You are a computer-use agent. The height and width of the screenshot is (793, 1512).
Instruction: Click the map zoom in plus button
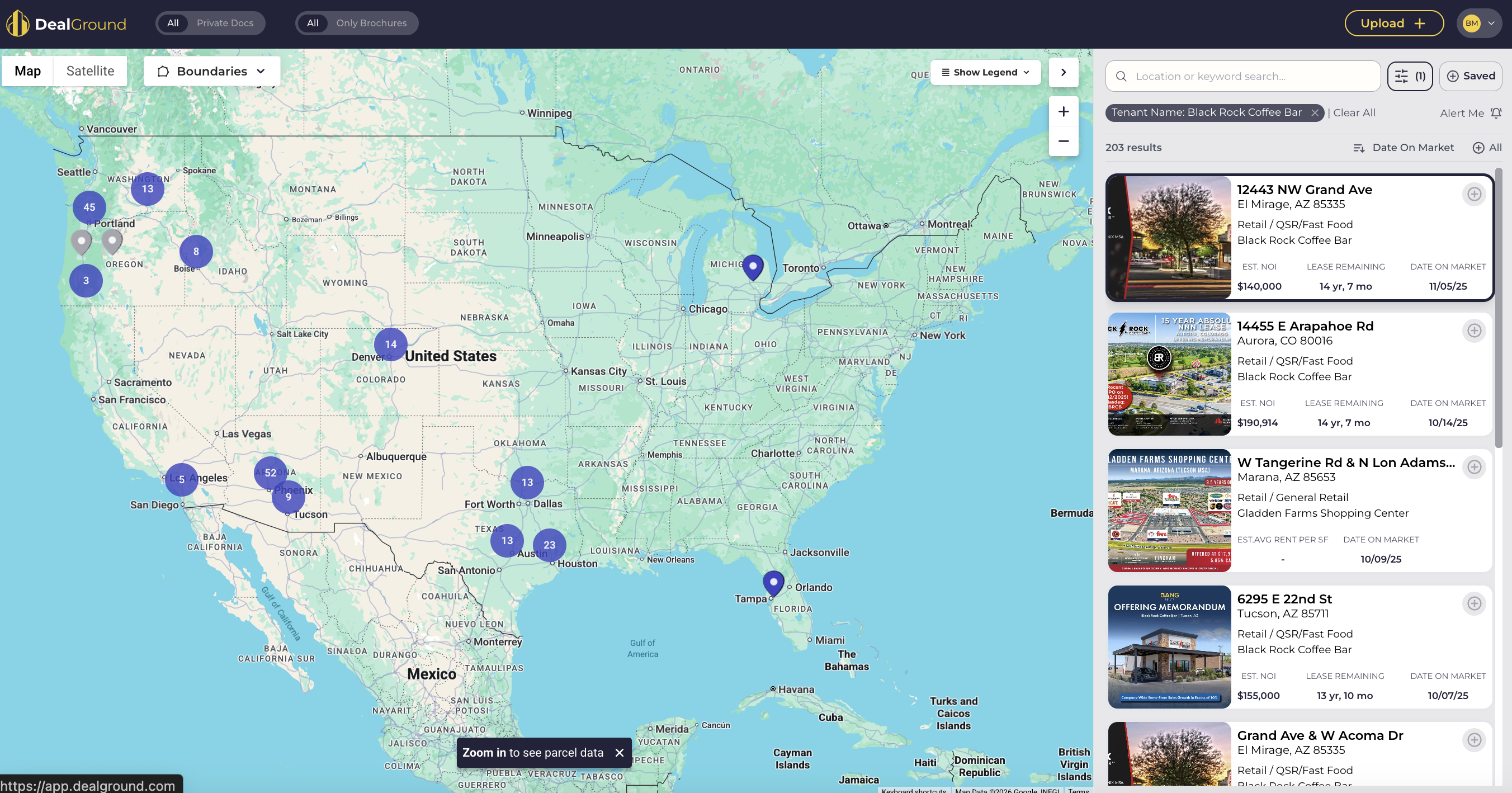[1063, 111]
